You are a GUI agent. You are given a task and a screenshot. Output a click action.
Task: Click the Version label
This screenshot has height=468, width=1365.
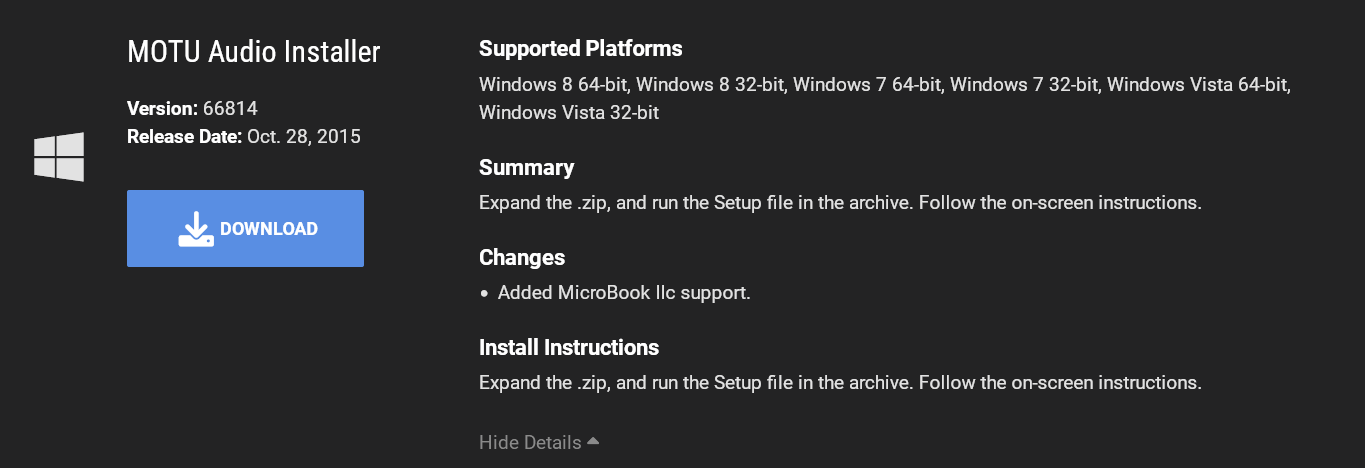coord(163,108)
